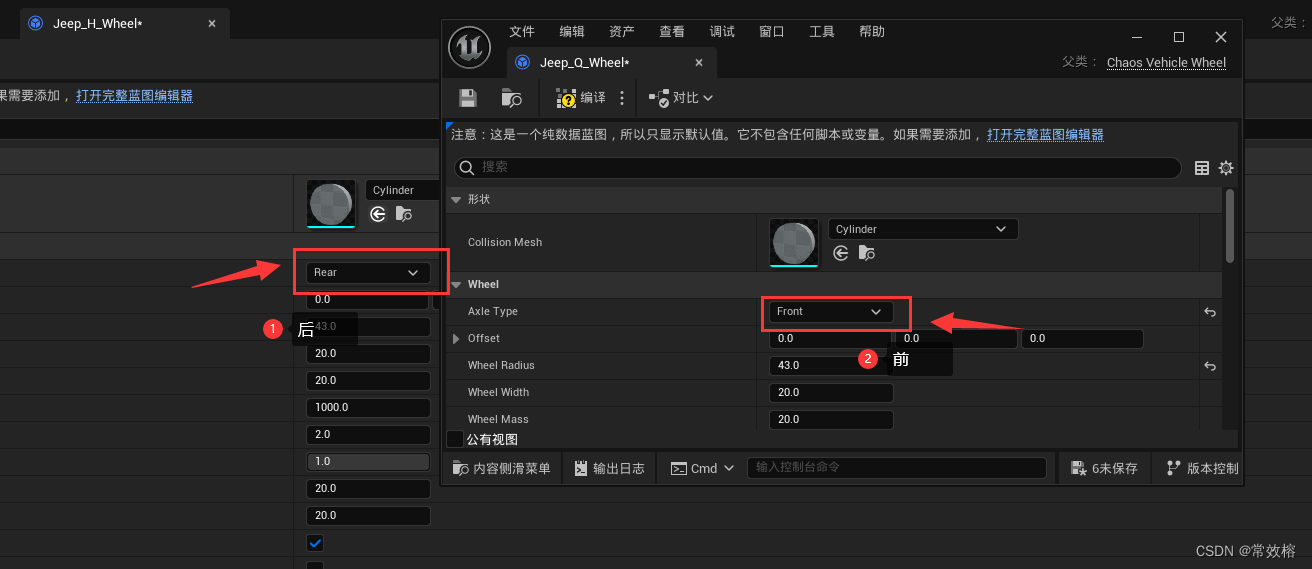This screenshot has height=569, width=1312.
Task: Open the 文件 menu
Action: click(522, 32)
